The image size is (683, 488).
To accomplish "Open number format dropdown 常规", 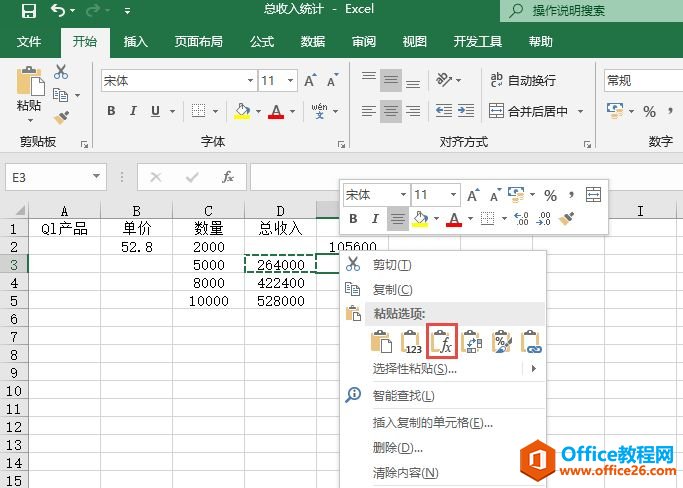I will (643, 81).
